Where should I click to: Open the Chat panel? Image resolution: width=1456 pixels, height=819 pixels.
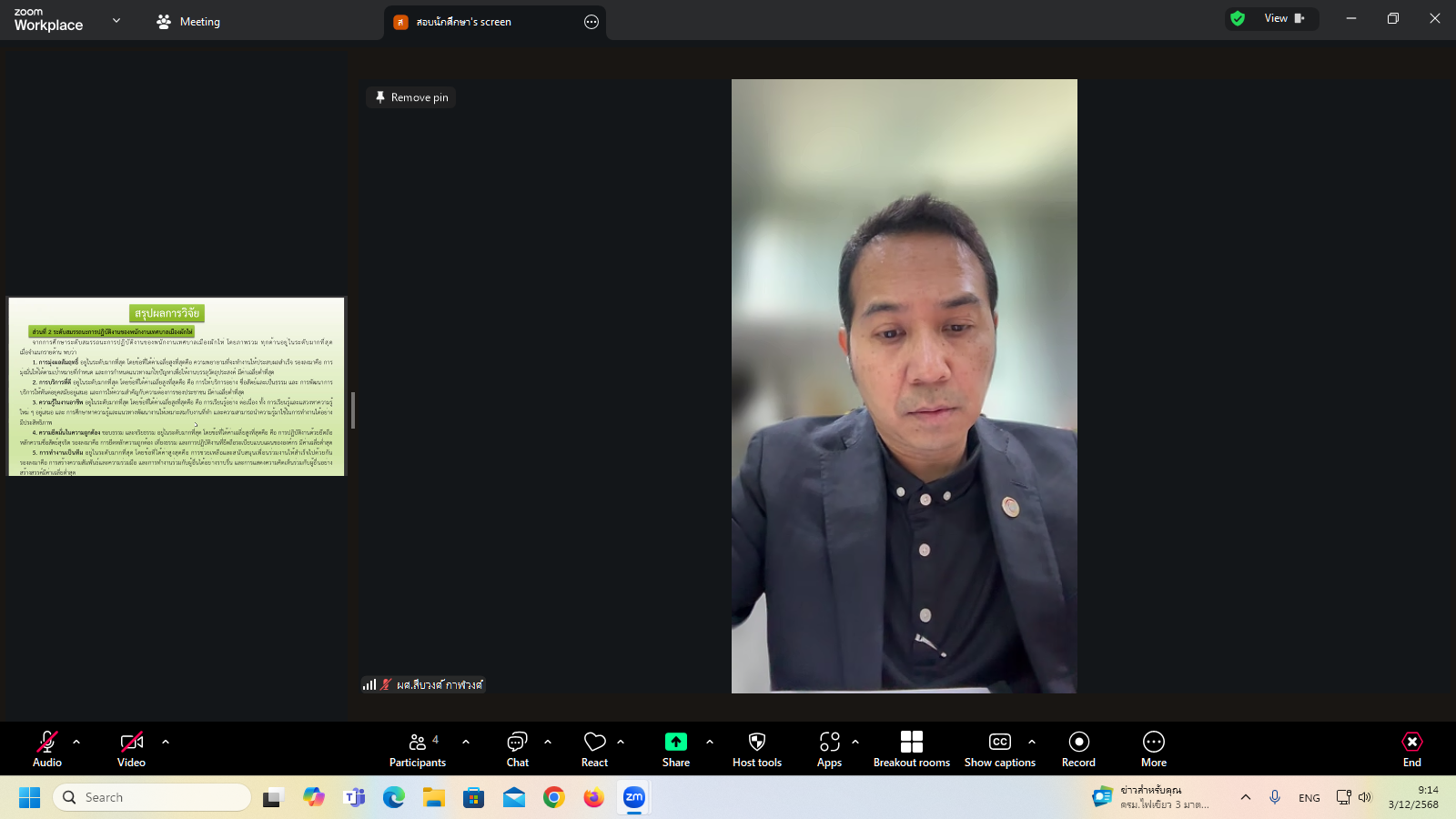pos(517,748)
